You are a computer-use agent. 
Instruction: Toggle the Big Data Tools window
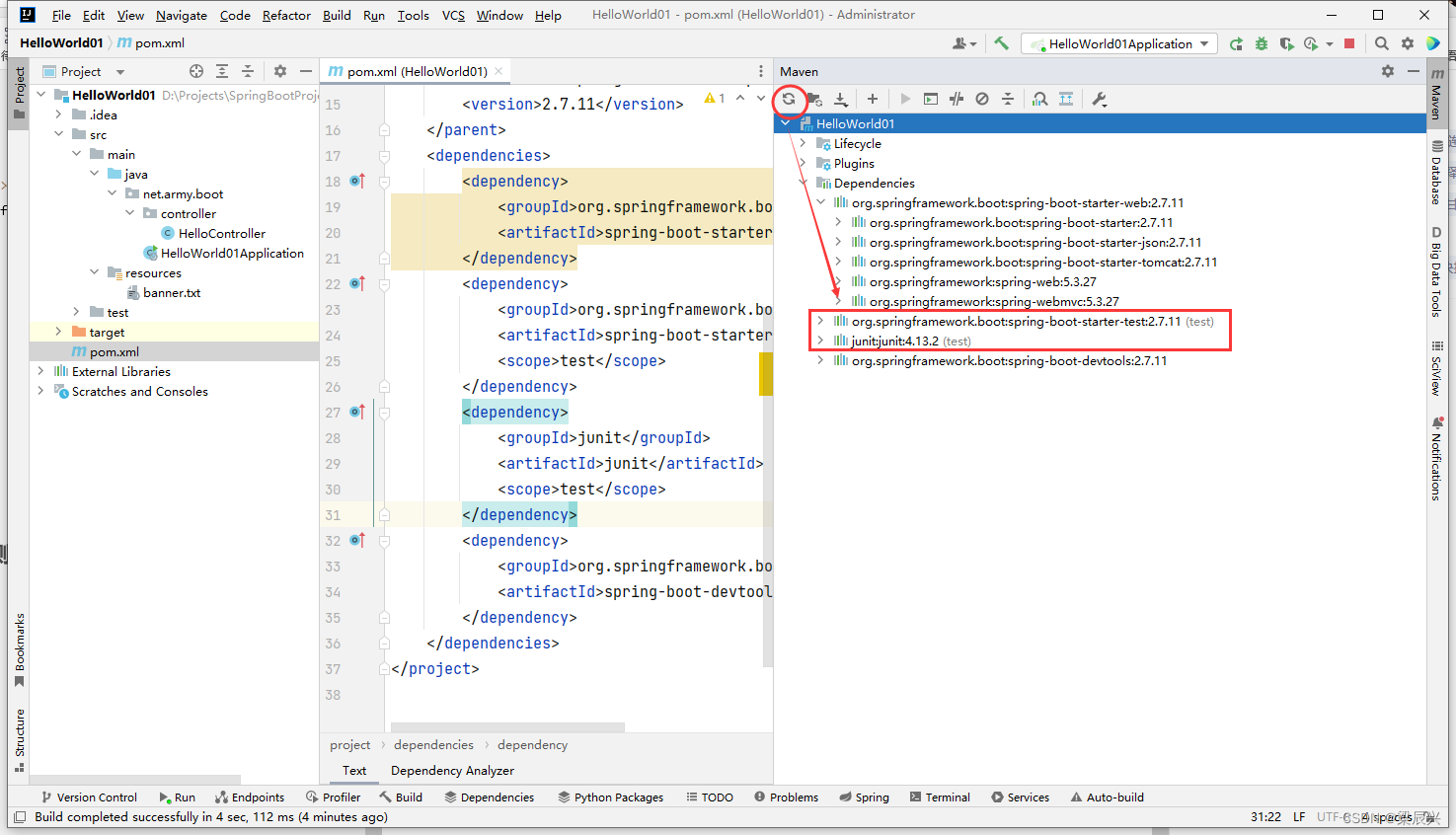coord(1437,271)
